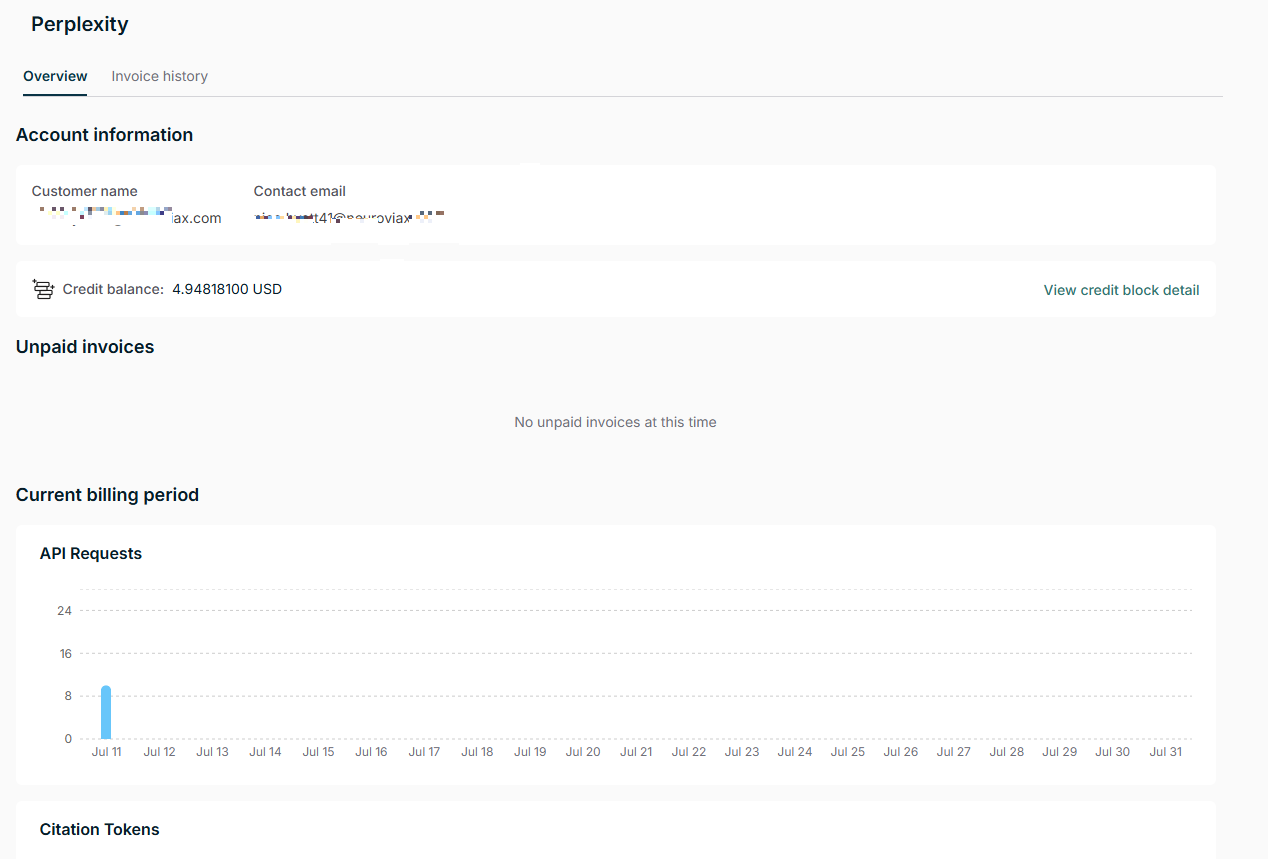The width and height of the screenshot is (1268, 859).
Task: Select the Account information heading
Action: click(105, 135)
